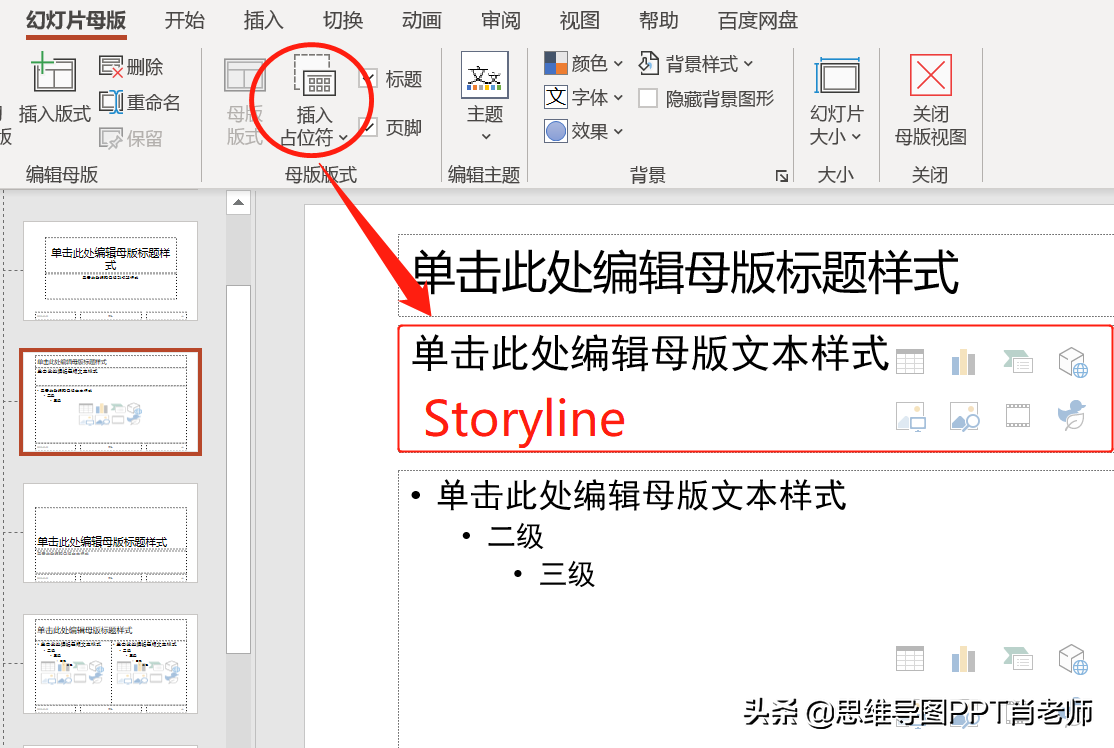Insert table icon in the lower content placeholder
This screenshot has width=1114, height=748.
click(x=910, y=658)
